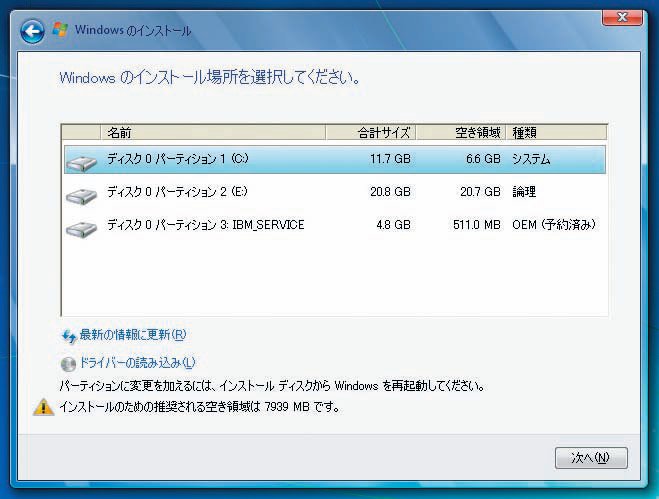The image size is (659, 499).
Task: Click the refresh arrows icon beside 最新の情報に更新
Action: [69, 336]
